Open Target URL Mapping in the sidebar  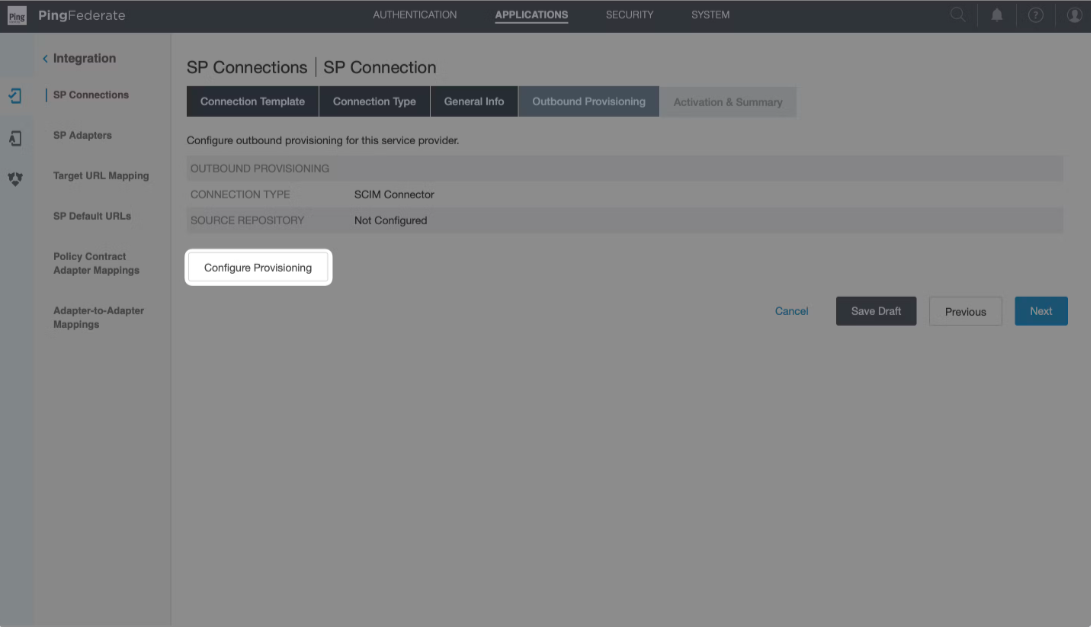[101, 175]
